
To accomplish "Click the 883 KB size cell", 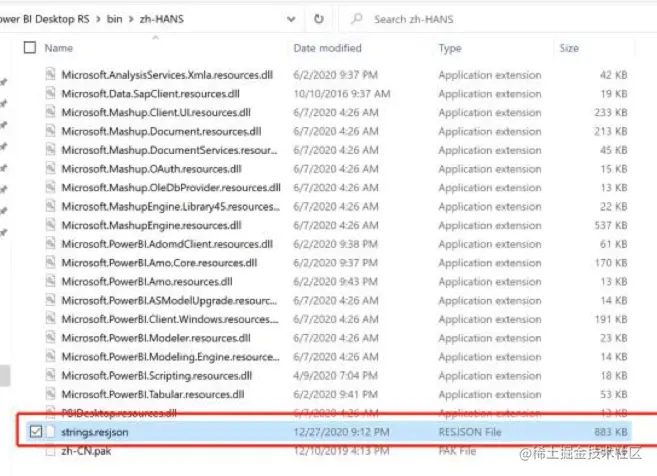I will [610, 432].
